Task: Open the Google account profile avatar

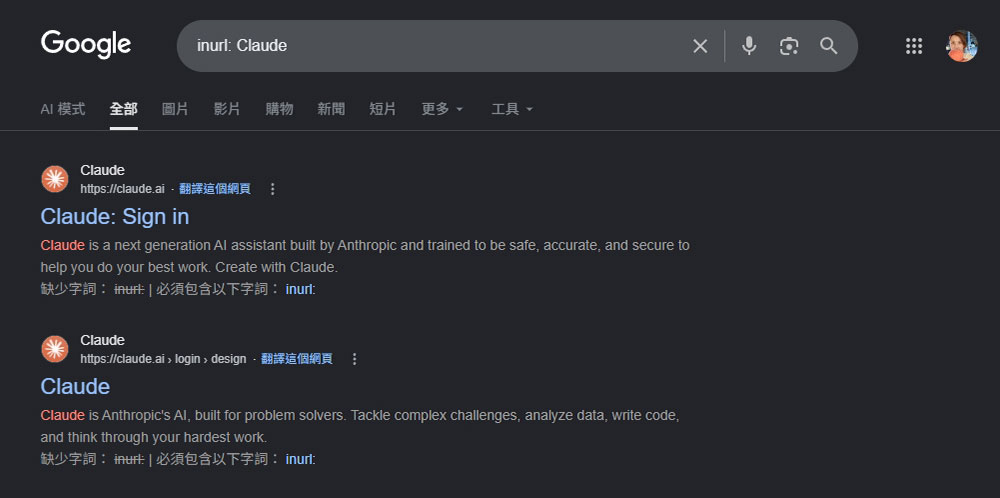Action: click(x=962, y=46)
